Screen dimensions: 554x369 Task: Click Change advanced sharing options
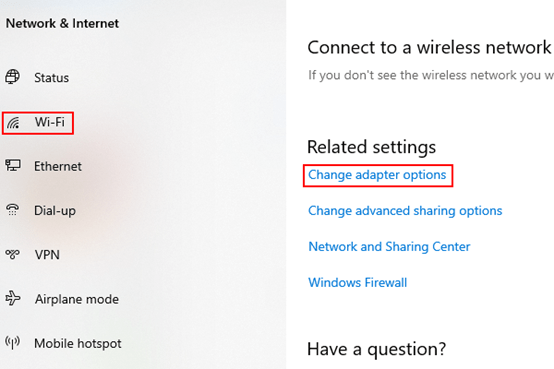coord(405,211)
